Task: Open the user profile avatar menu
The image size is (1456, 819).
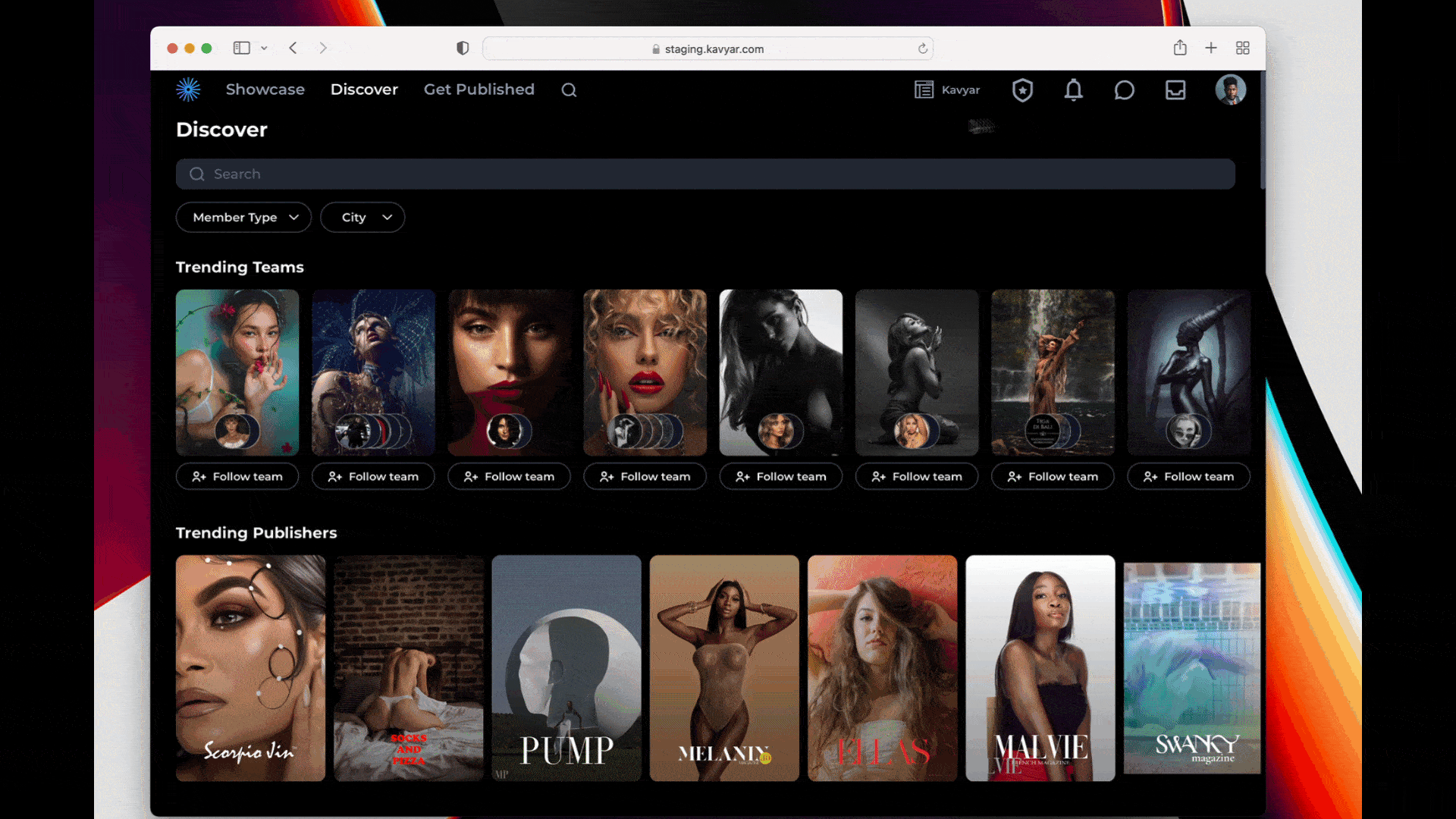Action: 1230,89
